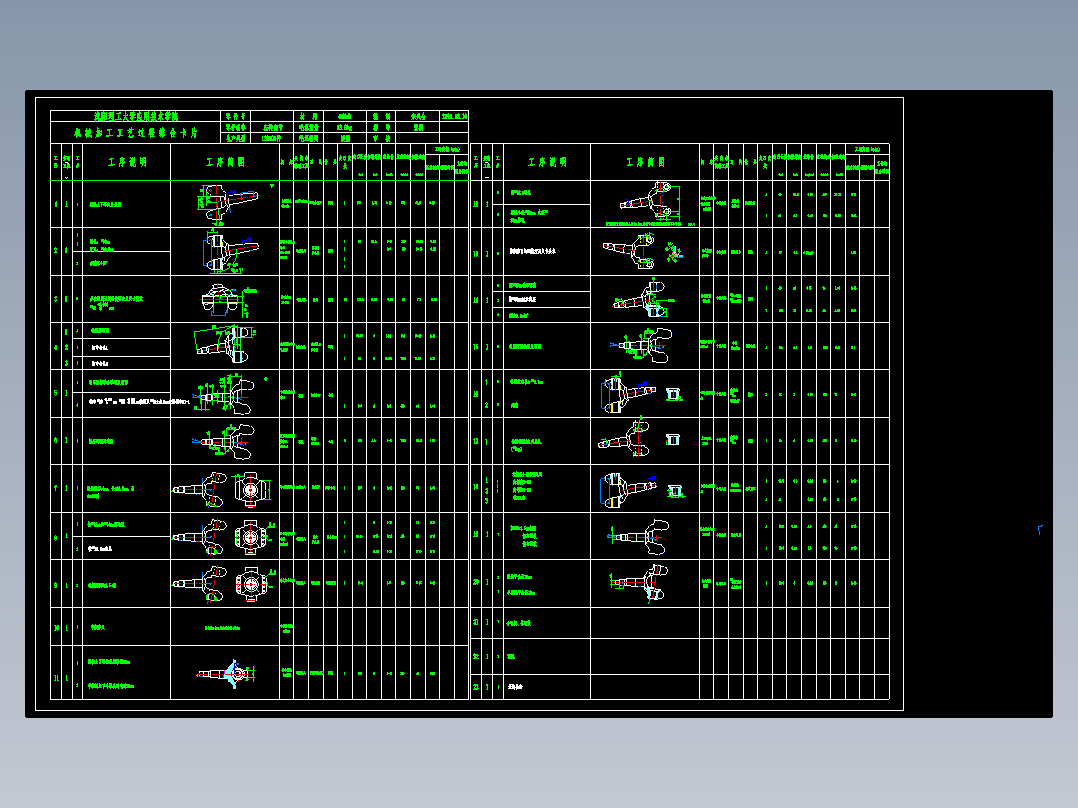1078x808 pixels.
Task: Click the 工序说明 header in right table
Action: 547,162
